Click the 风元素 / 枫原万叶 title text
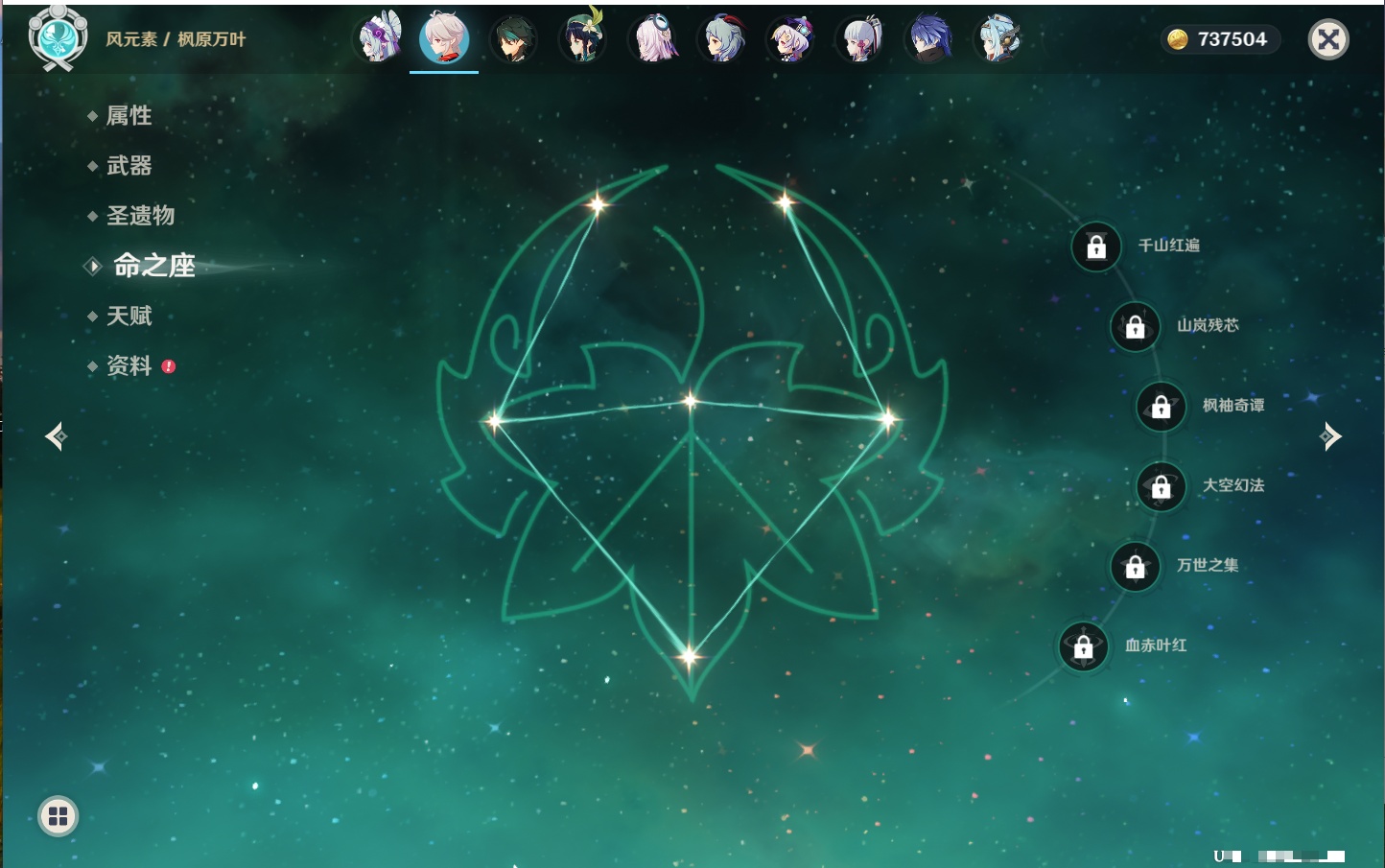Image resolution: width=1385 pixels, height=868 pixels. coord(176,39)
